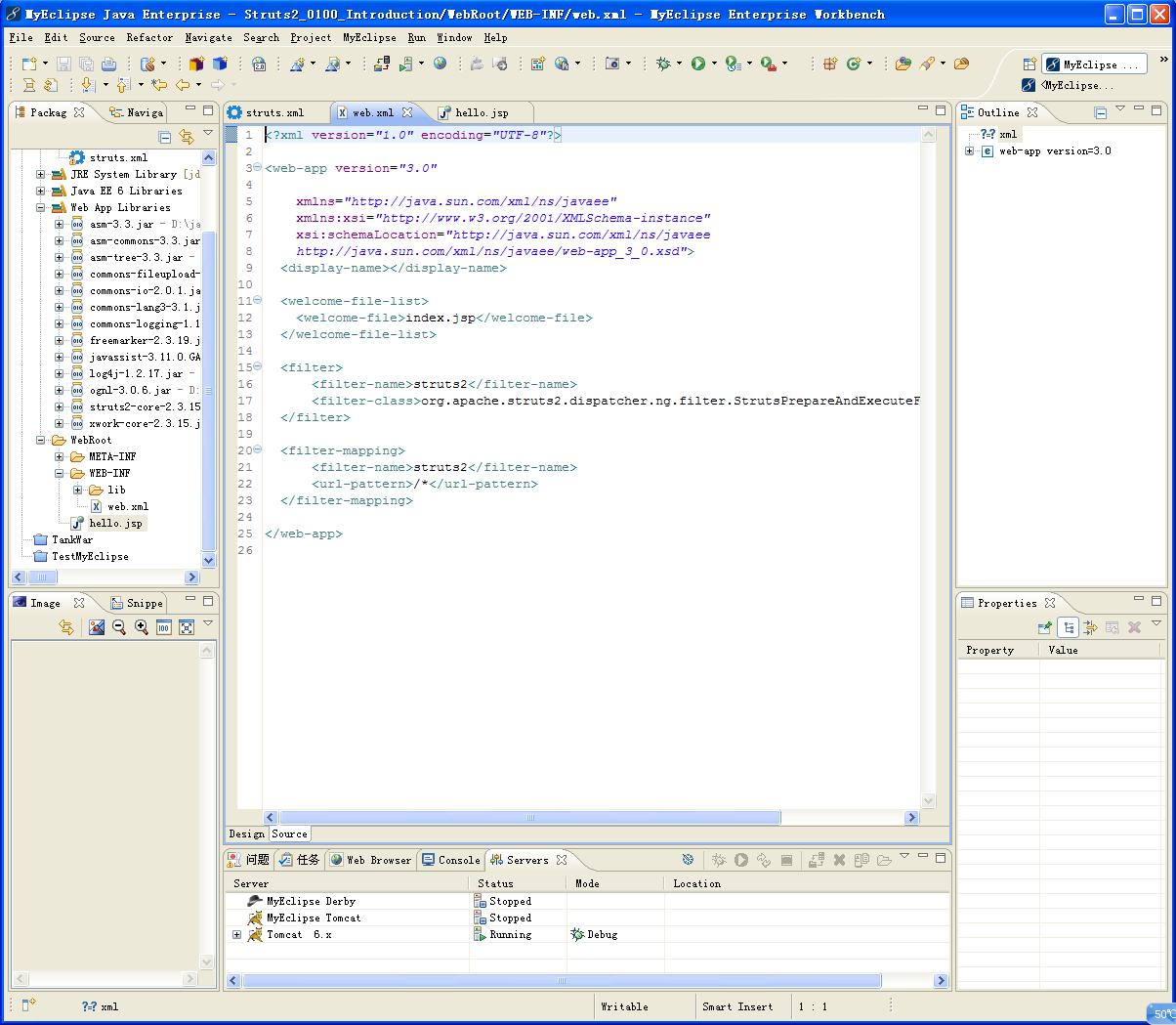Screen dimensions: 1176x1025
Task: Click the editor horizontal scrollbar thumb
Action: point(530,817)
